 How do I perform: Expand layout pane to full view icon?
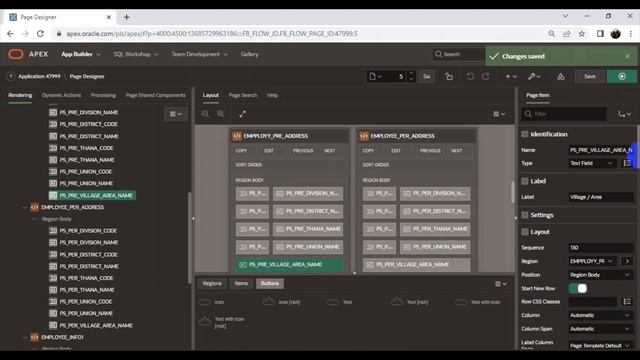242,114
